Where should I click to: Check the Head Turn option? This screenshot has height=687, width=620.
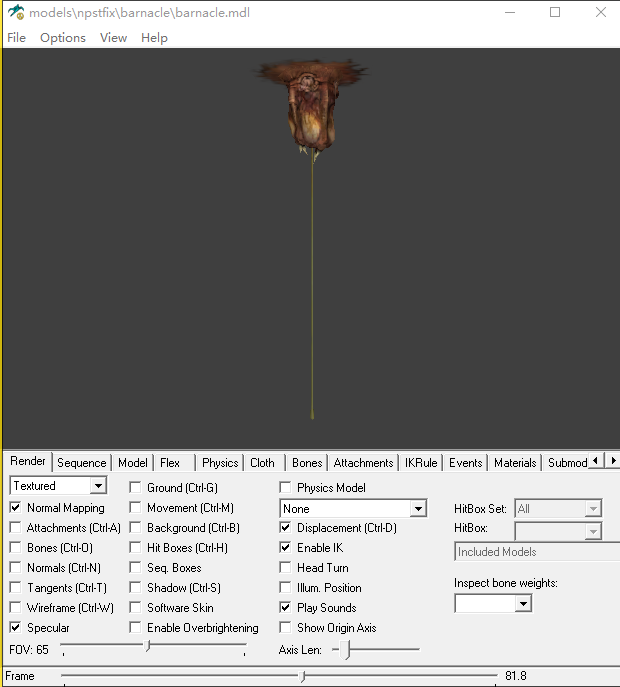(x=285, y=567)
